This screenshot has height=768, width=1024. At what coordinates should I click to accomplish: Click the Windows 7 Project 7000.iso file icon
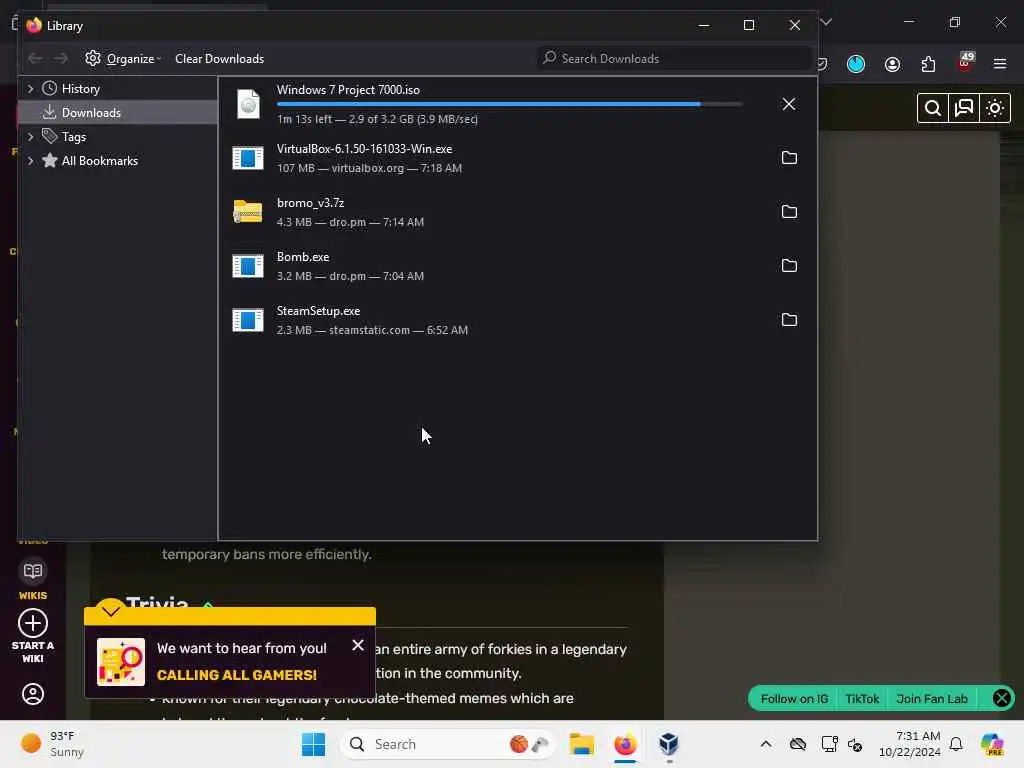pos(248,104)
